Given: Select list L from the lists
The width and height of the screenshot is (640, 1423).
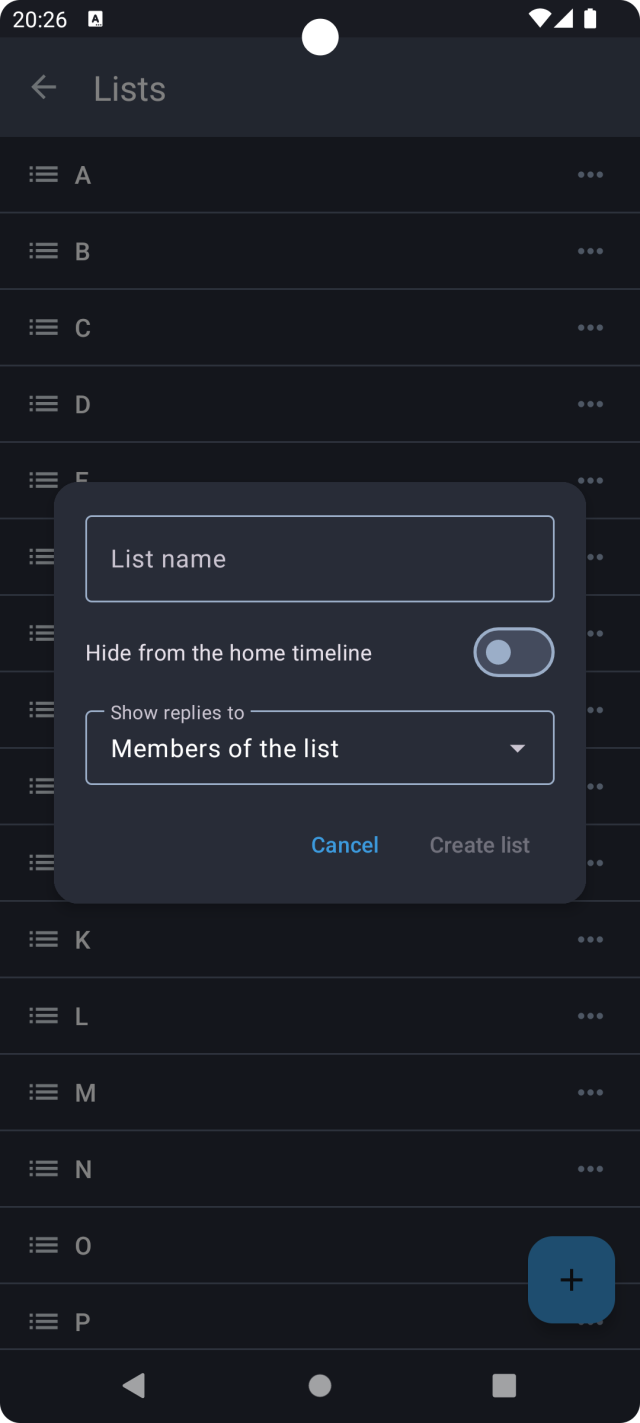Looking at the screenshot, I should coord(82,1016).
